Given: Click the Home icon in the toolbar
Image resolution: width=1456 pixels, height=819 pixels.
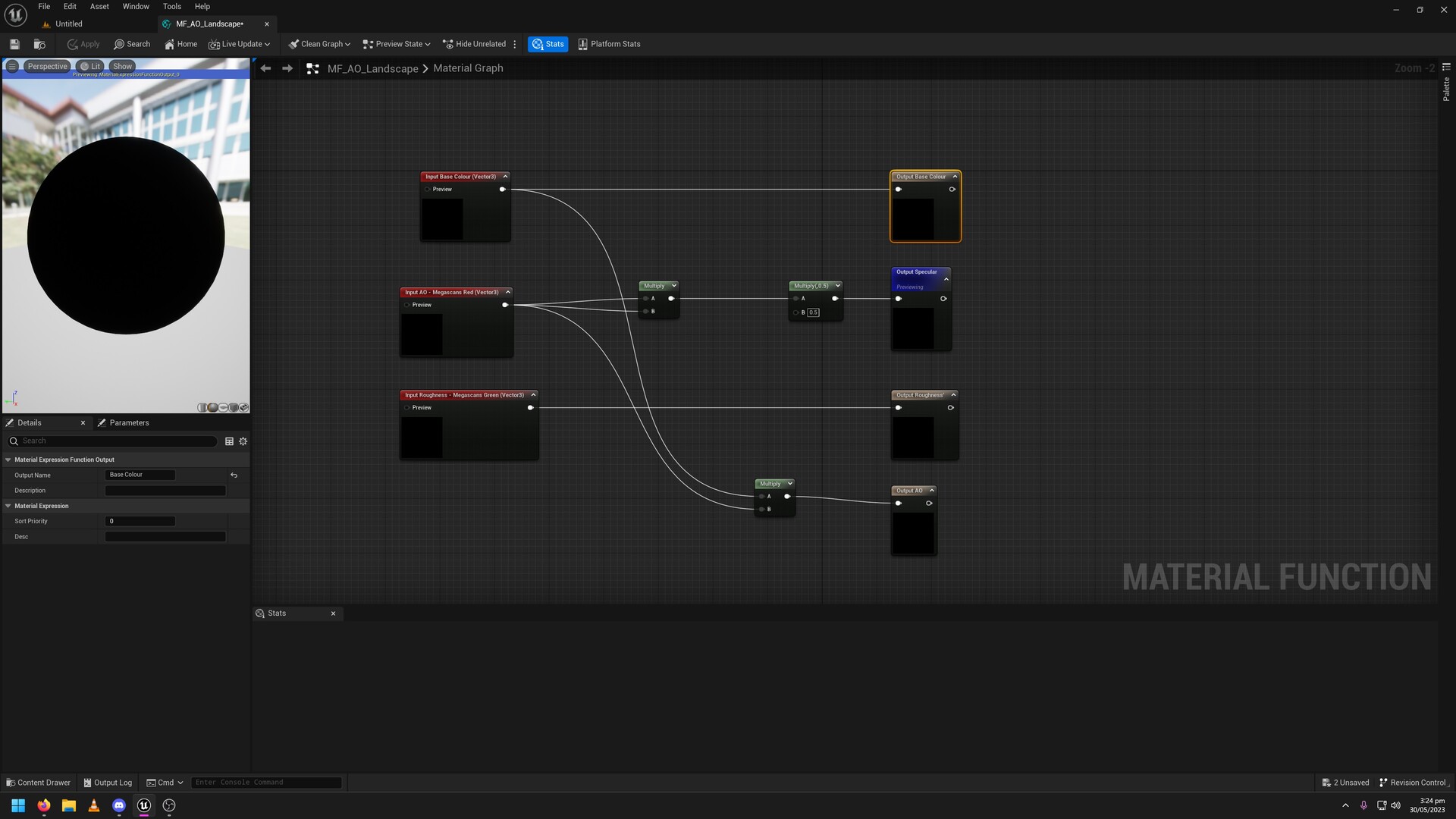Looking at the screenshot, I should [x=180, y=44].
